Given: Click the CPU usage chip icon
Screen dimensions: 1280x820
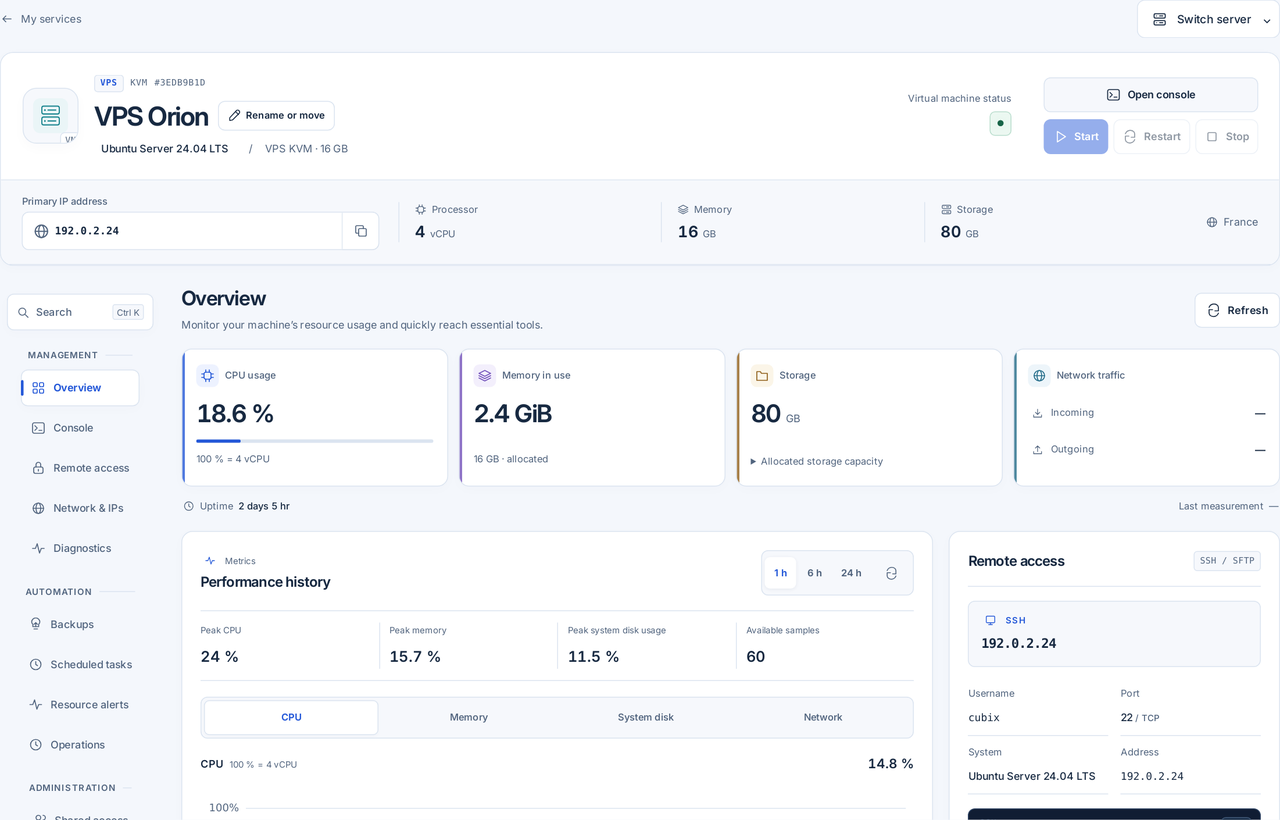Looking at the screenshot, I should tap(208, 376).
